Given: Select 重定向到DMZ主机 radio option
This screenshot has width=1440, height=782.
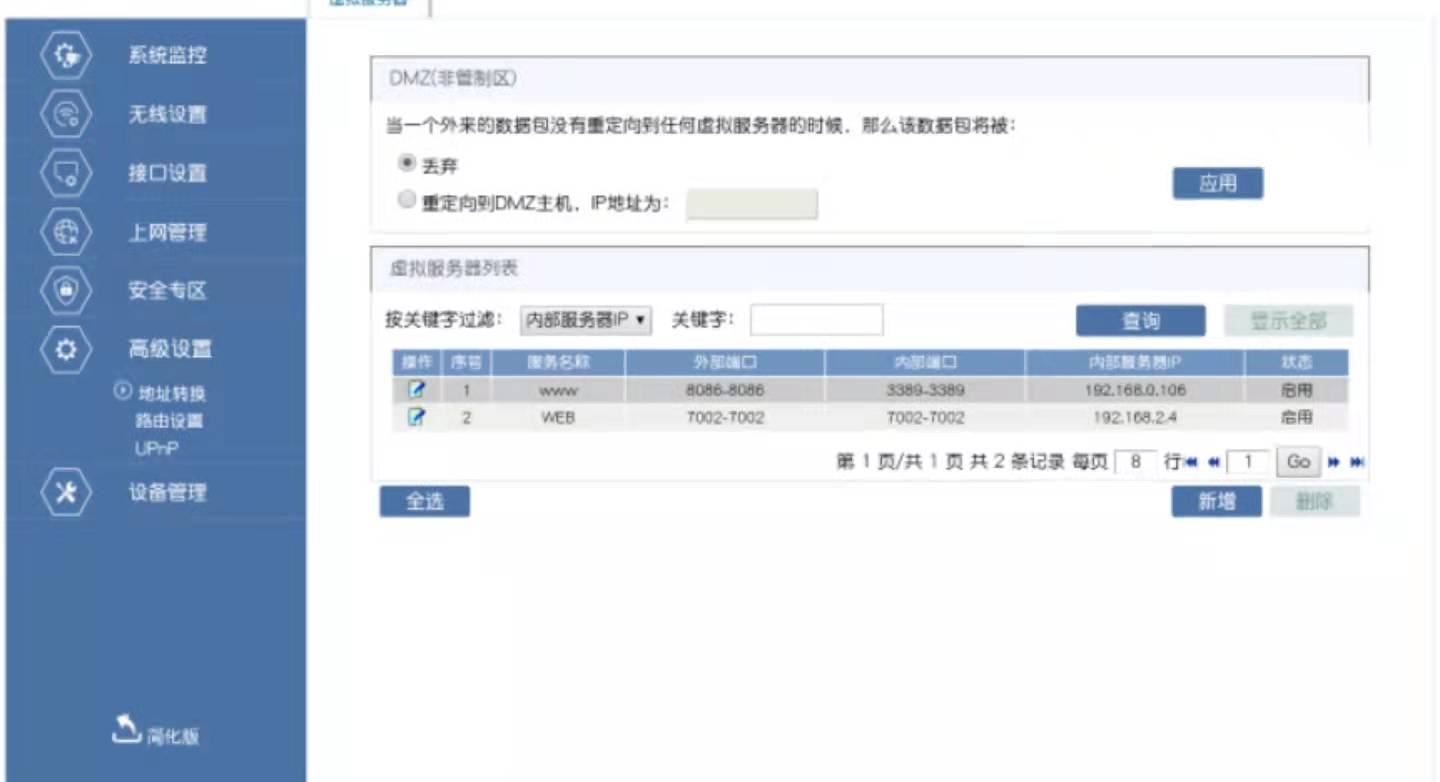Looking at the screenshot, I should 406,201.
